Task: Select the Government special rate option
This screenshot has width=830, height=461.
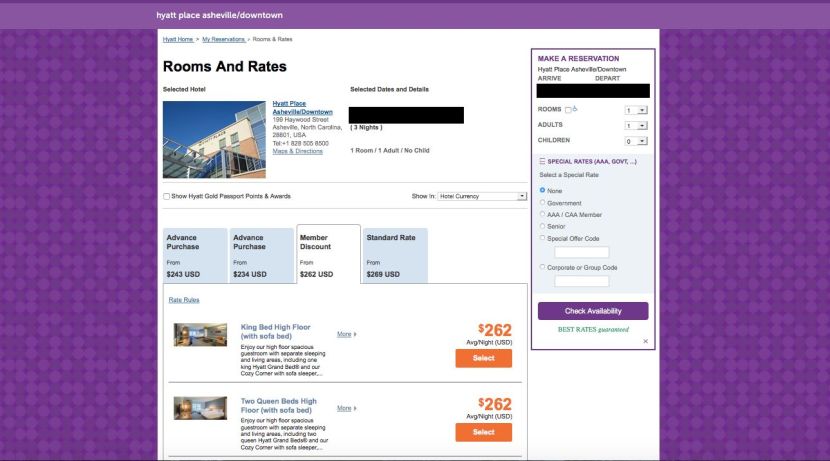Action: point(543,202)
